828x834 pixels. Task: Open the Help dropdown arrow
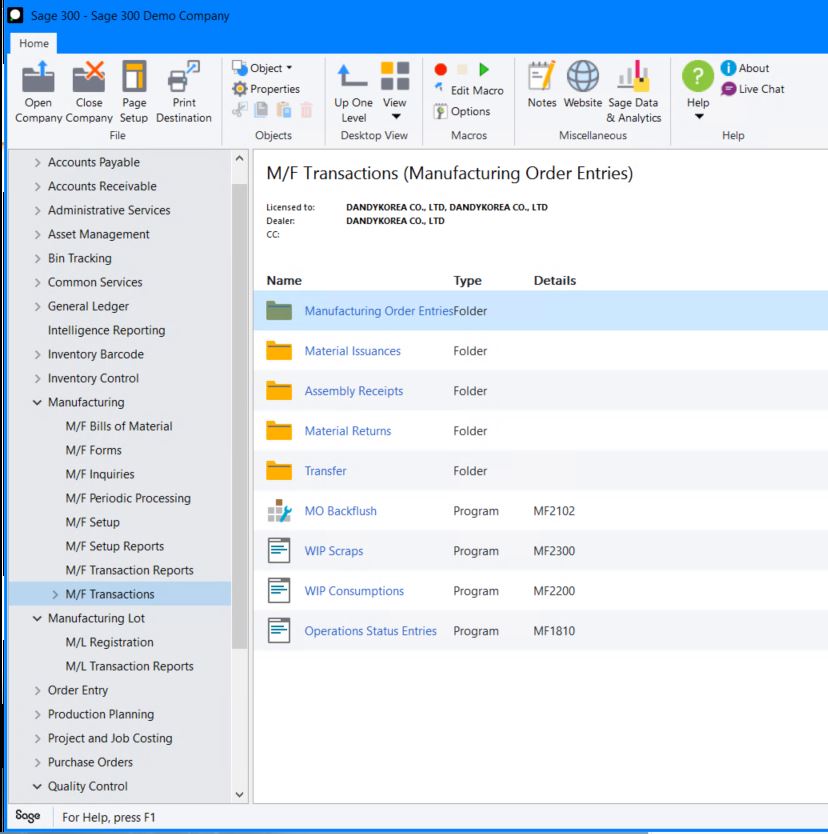click(699, 116)
